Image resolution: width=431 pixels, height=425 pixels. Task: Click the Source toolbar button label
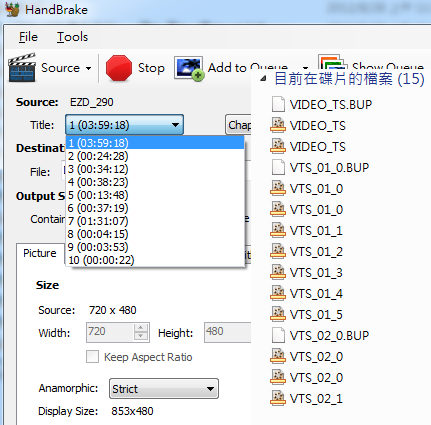tap(60, 68)
